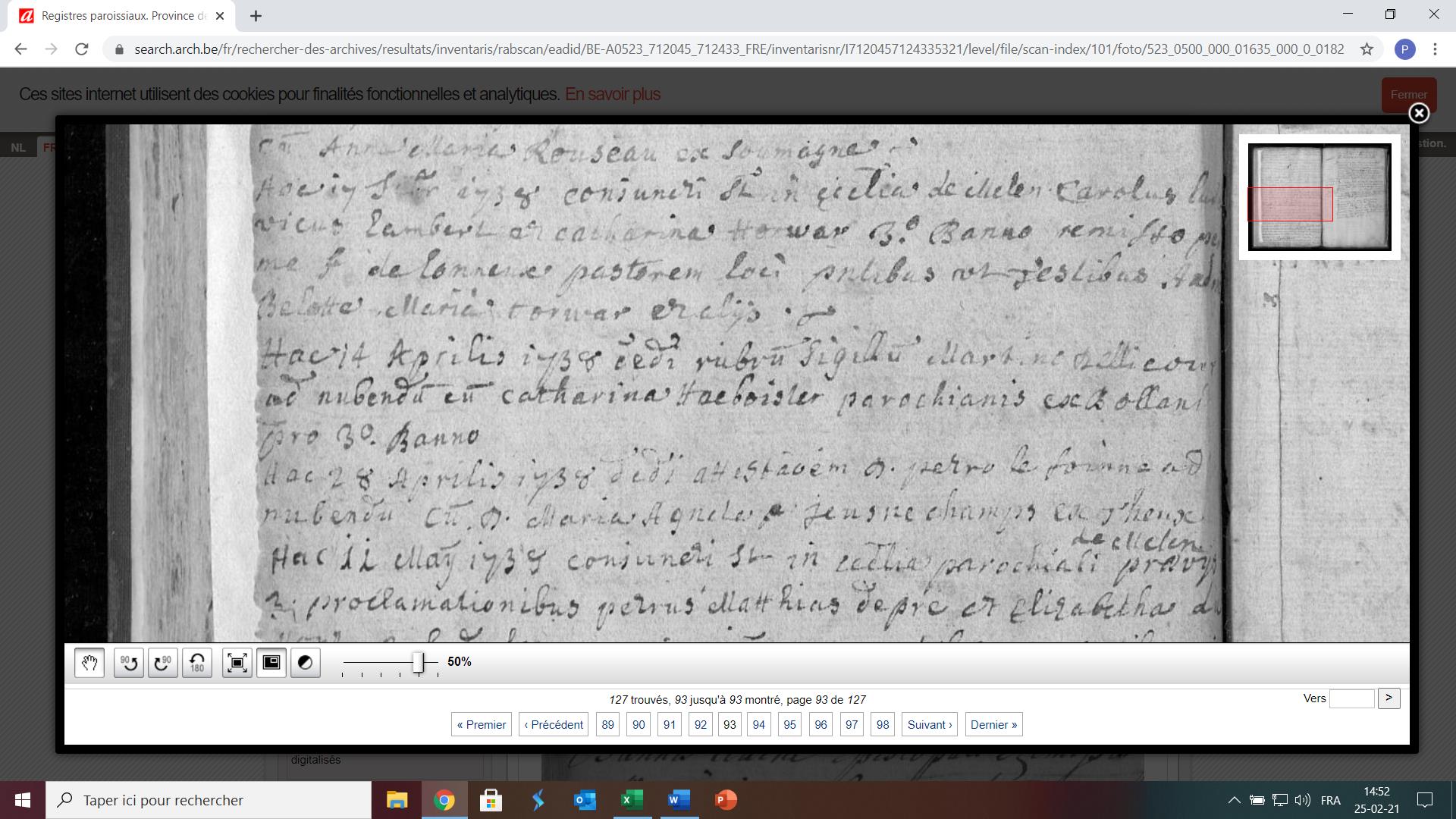Open Excel from the taskbar
Image resolution: width=1456 pixels, height=819 pixels.
point(632,800)
